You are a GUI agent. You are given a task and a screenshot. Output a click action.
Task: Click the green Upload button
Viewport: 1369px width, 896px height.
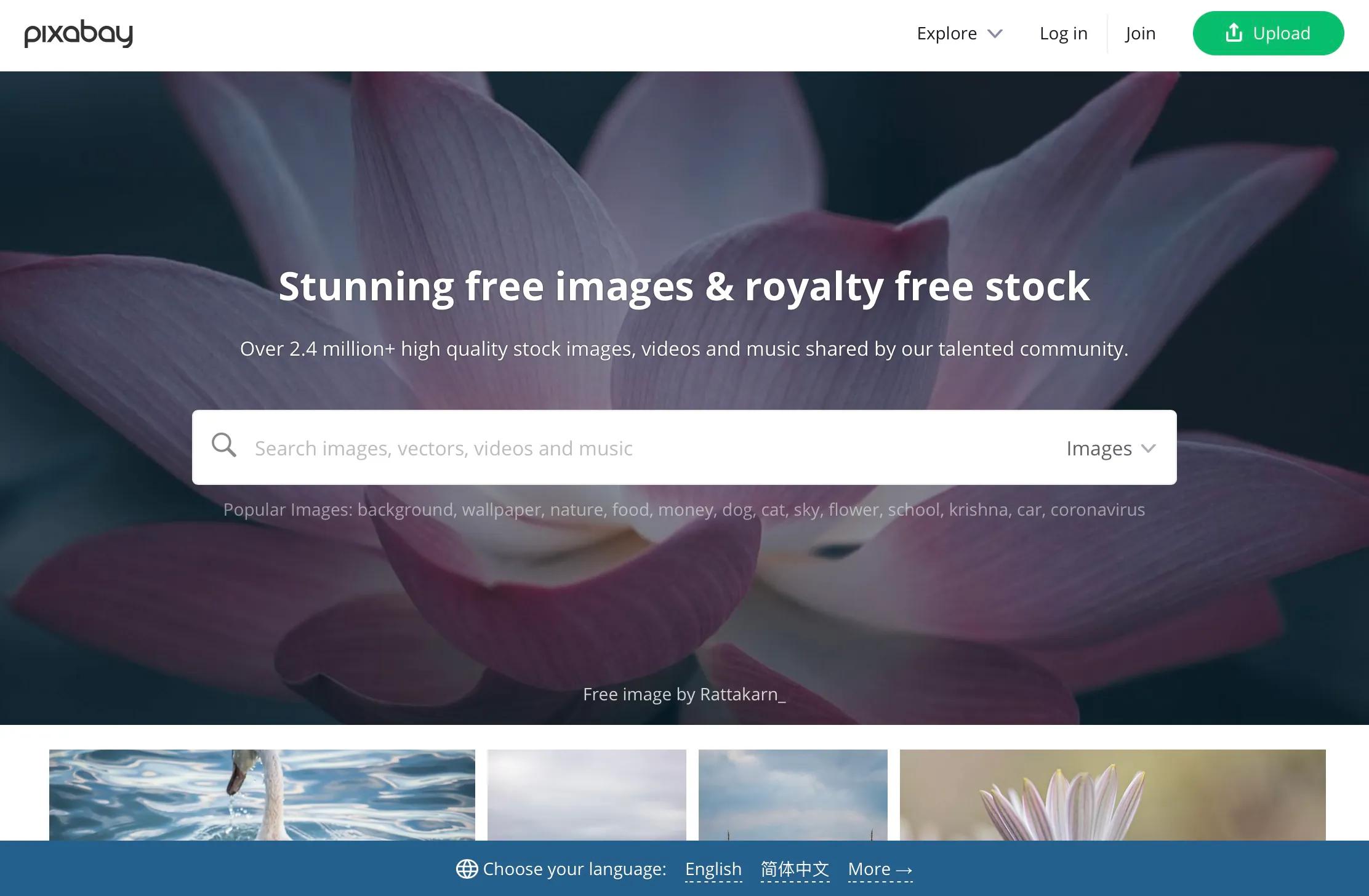click(1268, 33)
